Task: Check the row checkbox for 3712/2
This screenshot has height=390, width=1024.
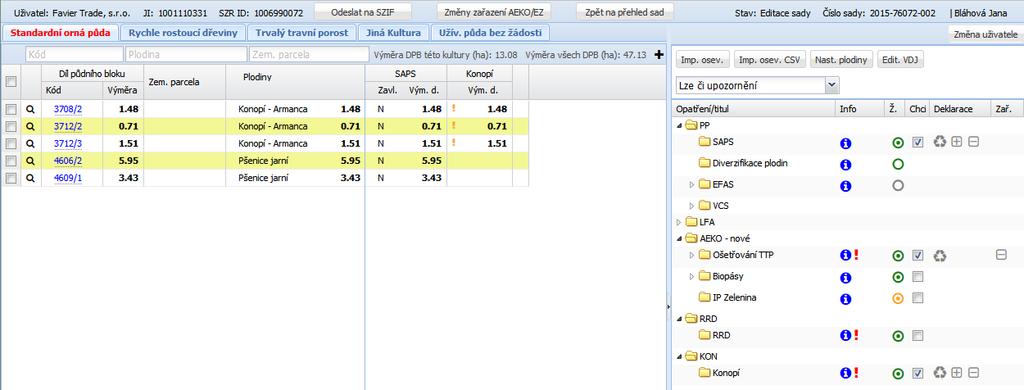Action: click(x=10, y=126)
